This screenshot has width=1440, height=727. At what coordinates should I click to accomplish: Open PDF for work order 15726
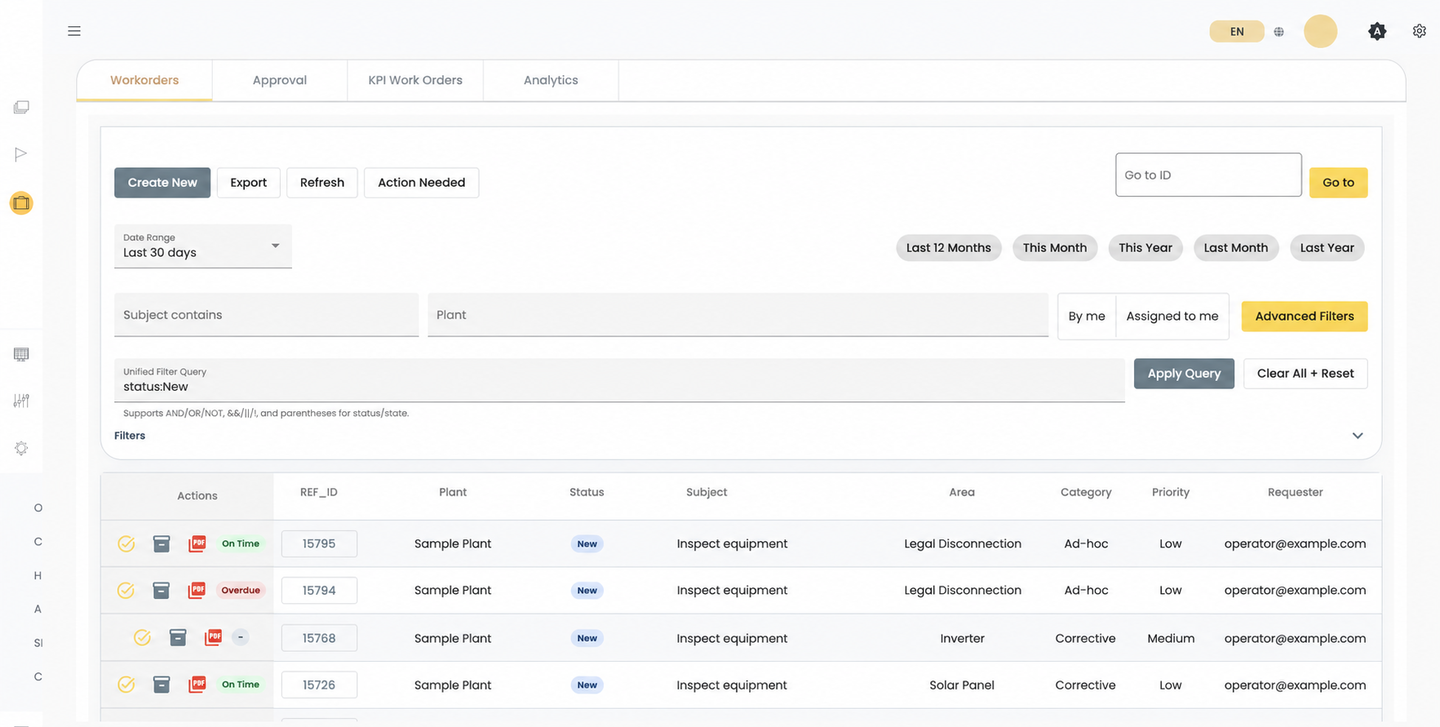[197, 685]
